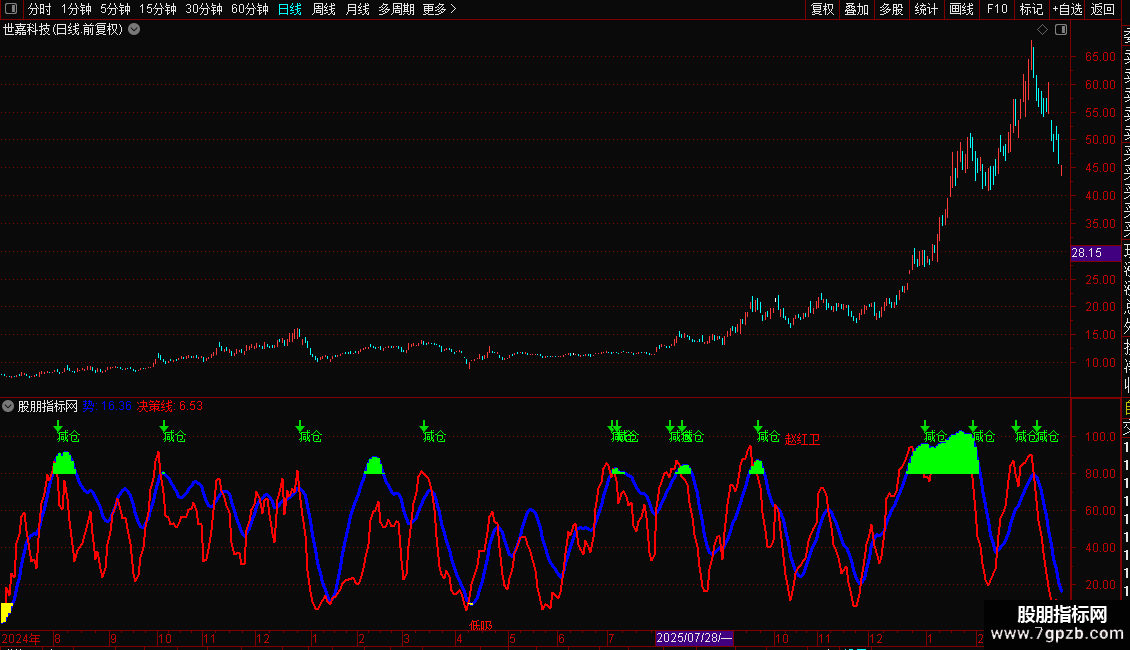Add stock via +自选 button

[x=1067, y=10]
